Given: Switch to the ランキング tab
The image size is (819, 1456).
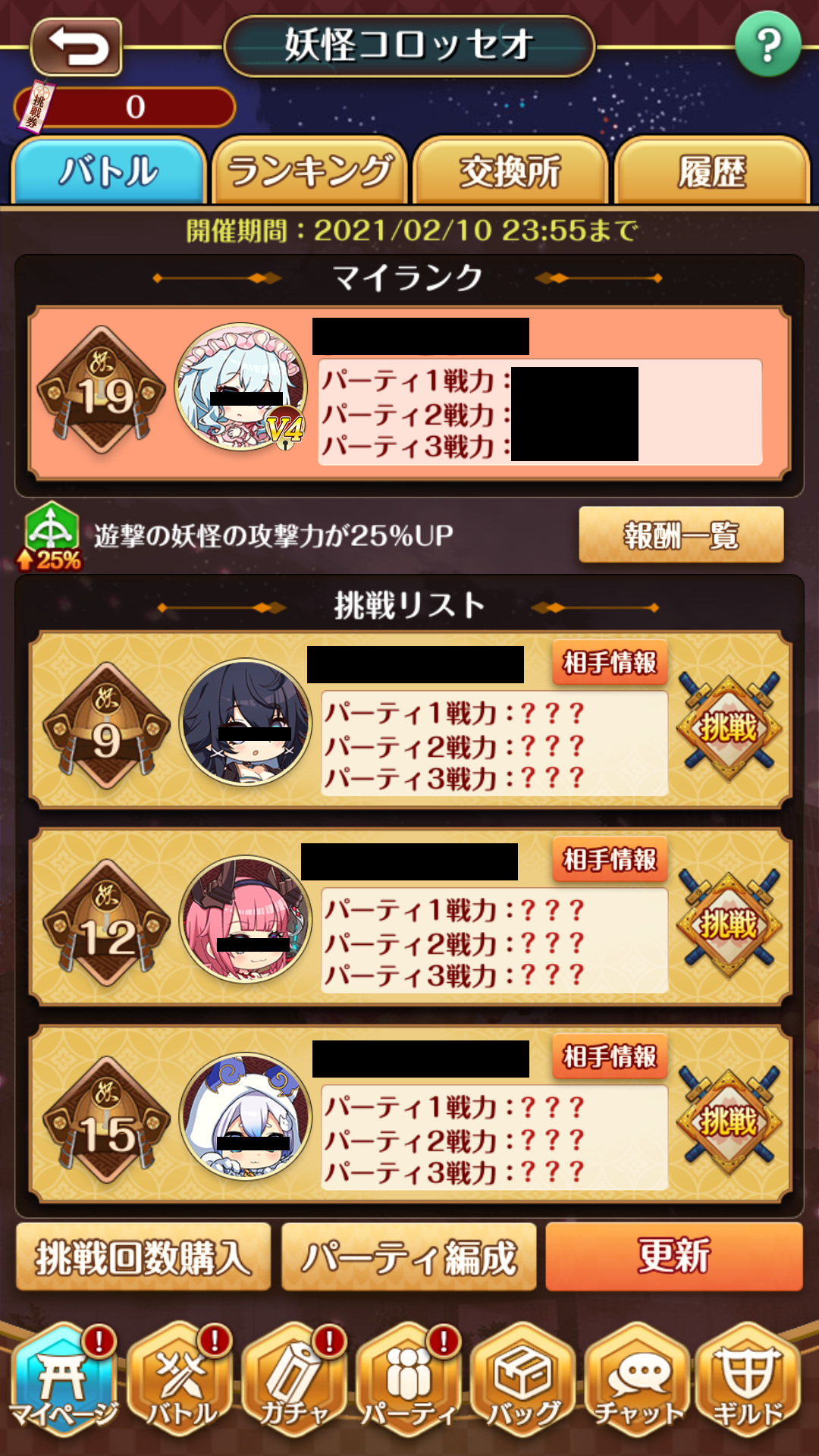Looking at the screenshot, I should click(310, 171).
